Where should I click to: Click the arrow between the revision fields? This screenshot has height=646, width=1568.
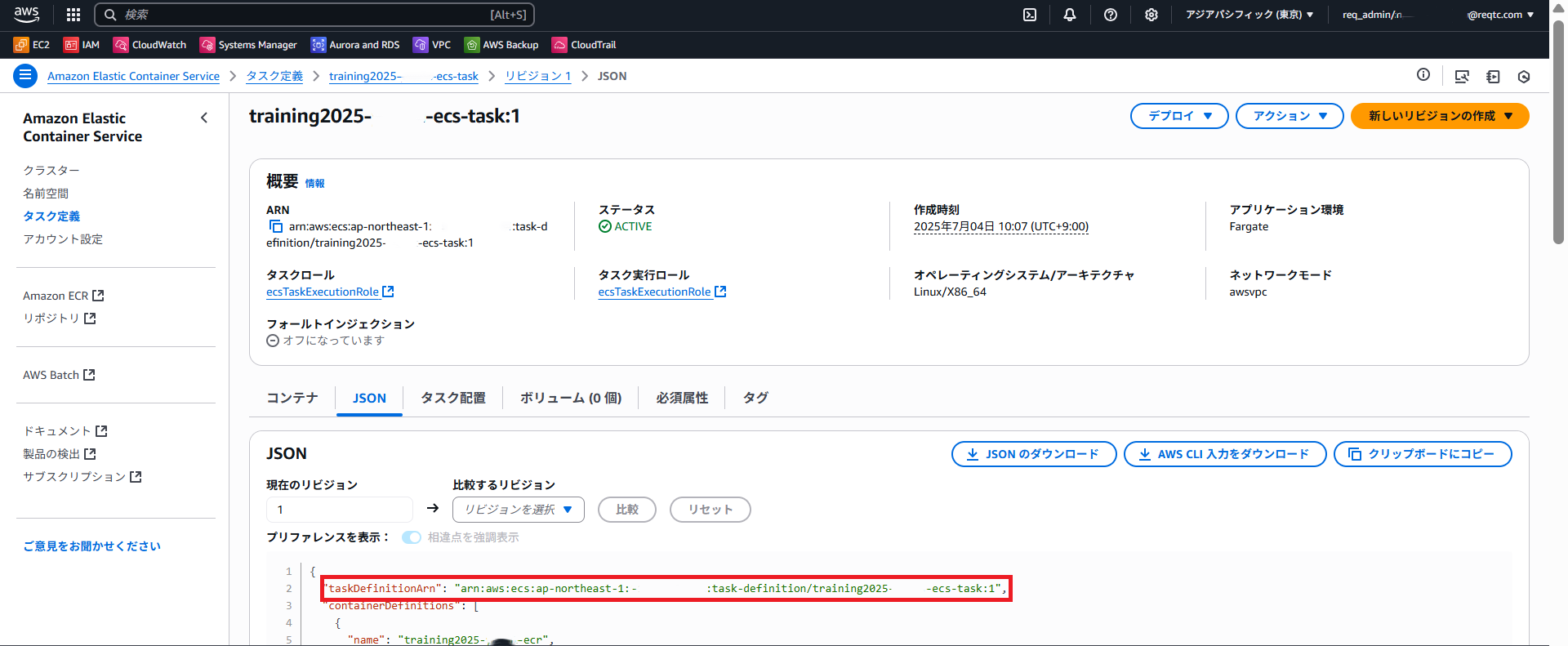(433, 509)
